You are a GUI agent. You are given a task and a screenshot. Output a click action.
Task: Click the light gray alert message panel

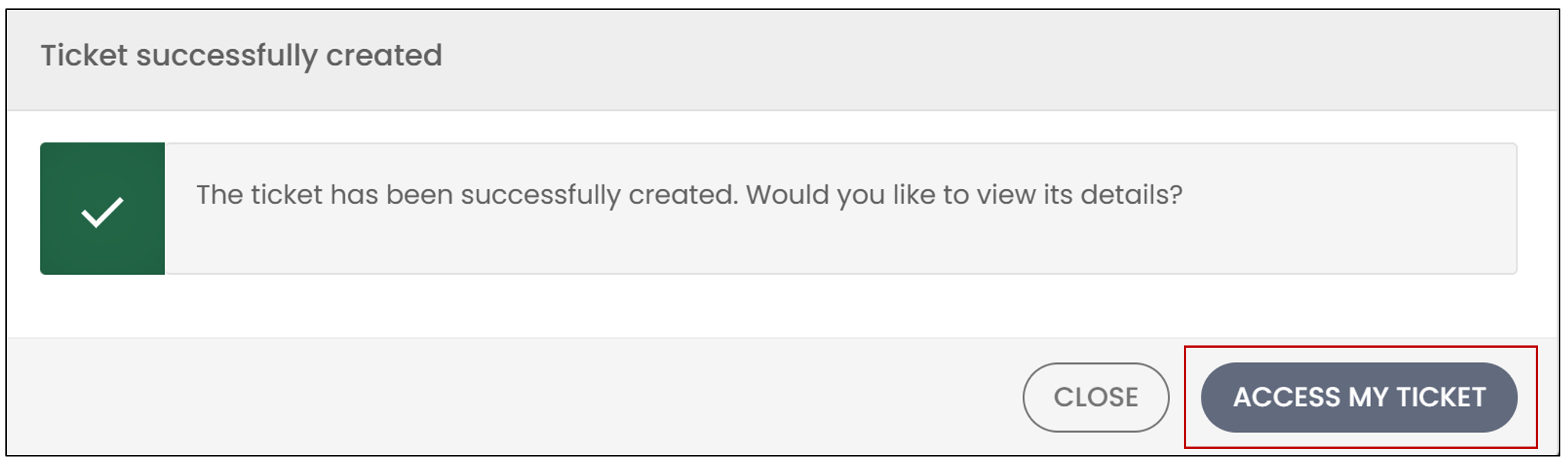click(x=840, y=208)
